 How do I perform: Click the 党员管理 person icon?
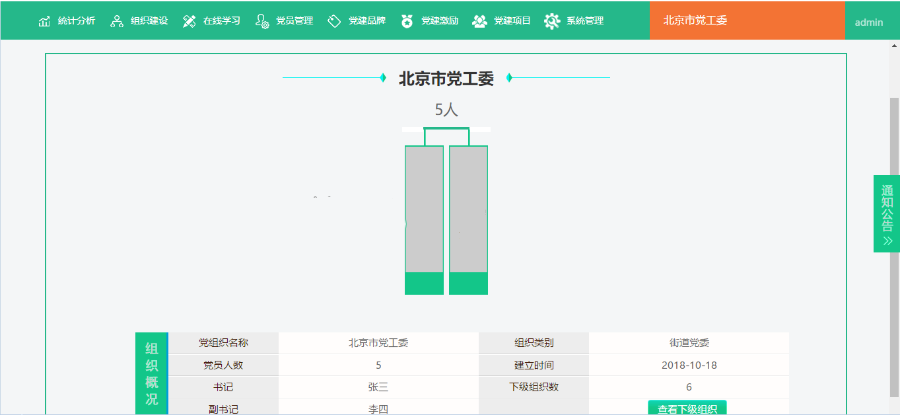click(x=262, y=22)
